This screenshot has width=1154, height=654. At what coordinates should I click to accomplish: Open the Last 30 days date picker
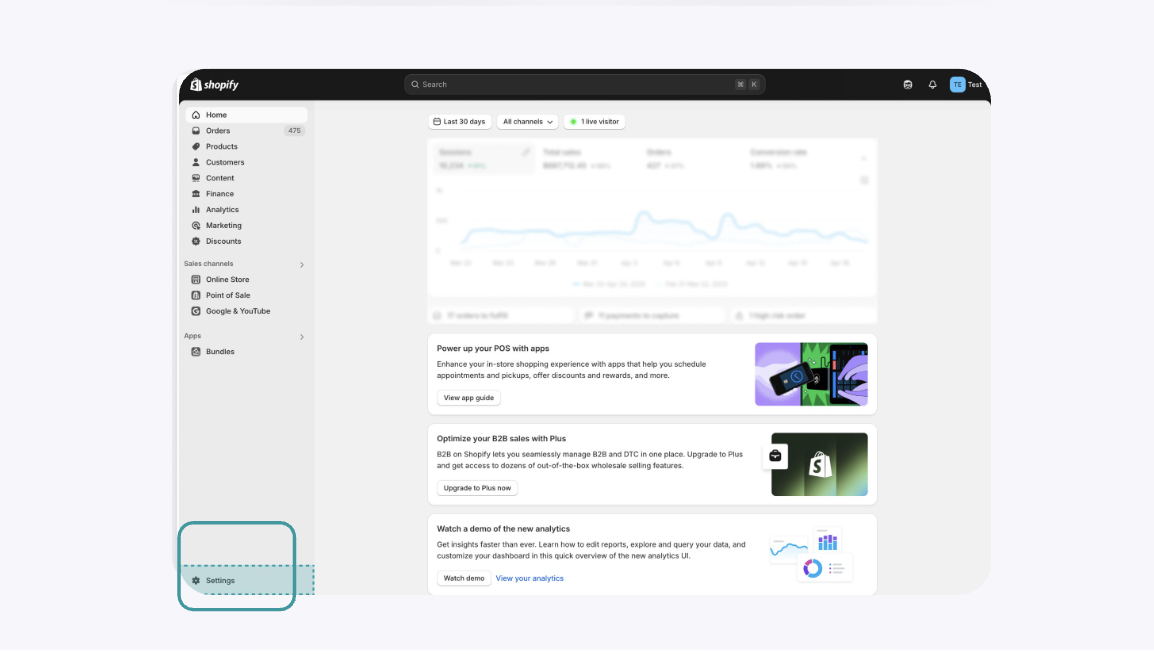pos(459,122)
